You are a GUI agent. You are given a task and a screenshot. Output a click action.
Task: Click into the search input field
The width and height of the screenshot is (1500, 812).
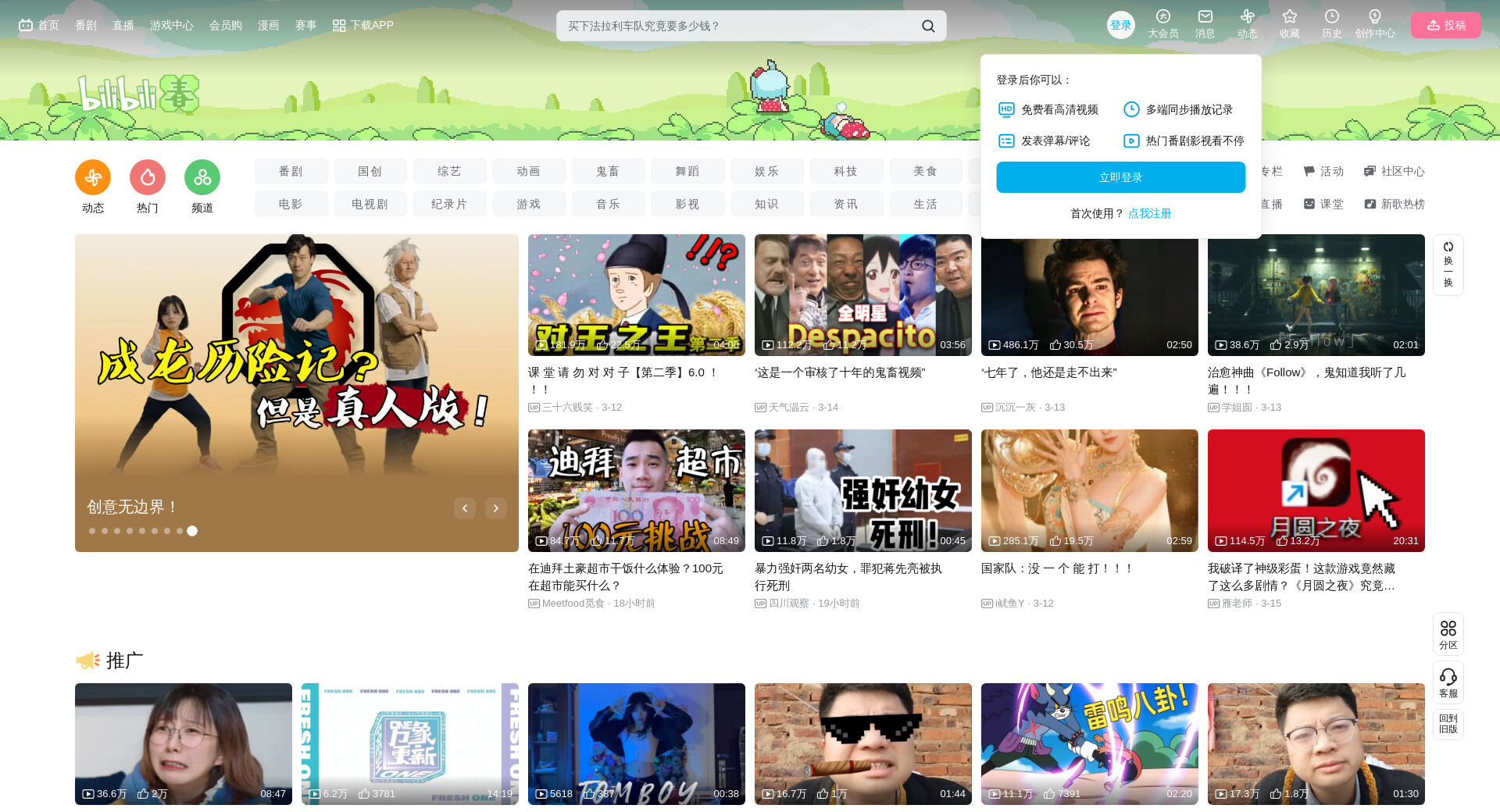(x=734, y=26)
